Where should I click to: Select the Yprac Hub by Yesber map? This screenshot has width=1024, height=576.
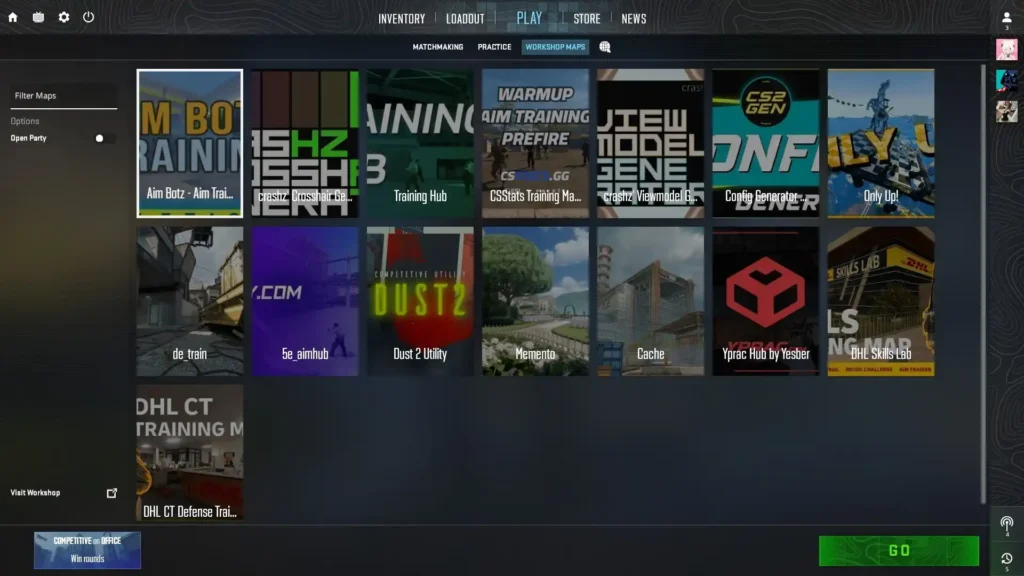[766, 301]
